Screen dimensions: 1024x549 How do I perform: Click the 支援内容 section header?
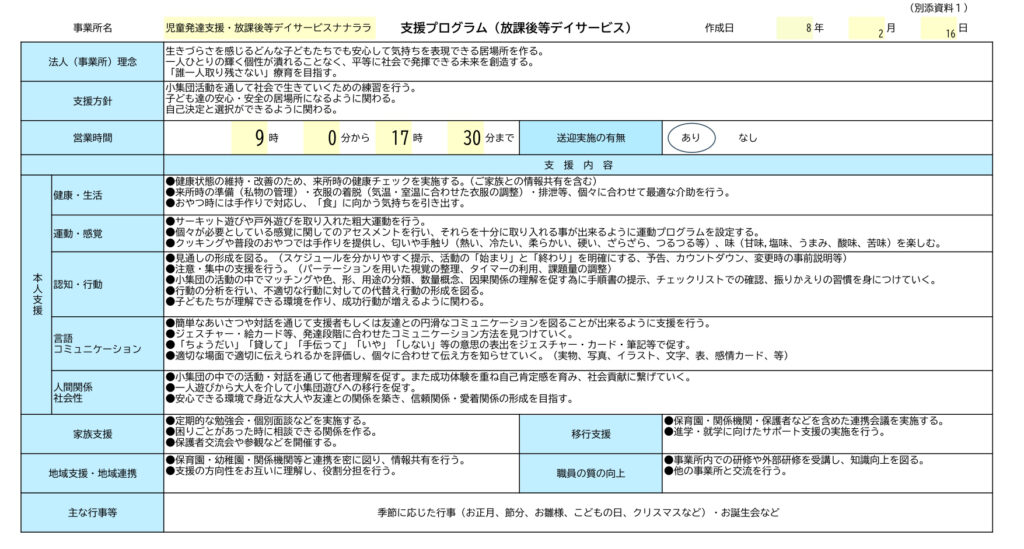pyautogui.click(x=579, y=164)
